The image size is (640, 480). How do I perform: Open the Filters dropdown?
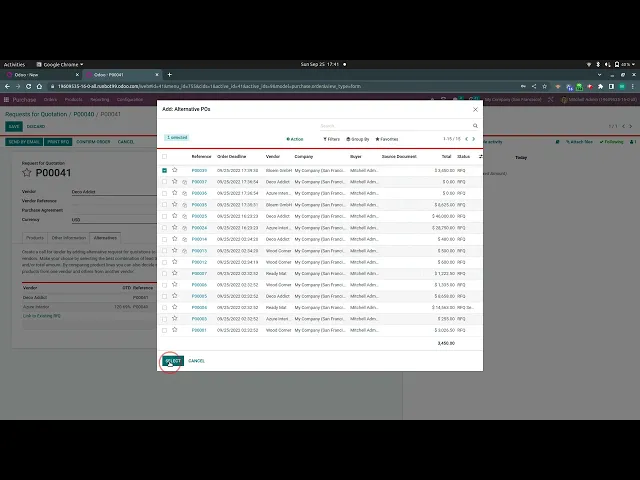coord(331,139)
